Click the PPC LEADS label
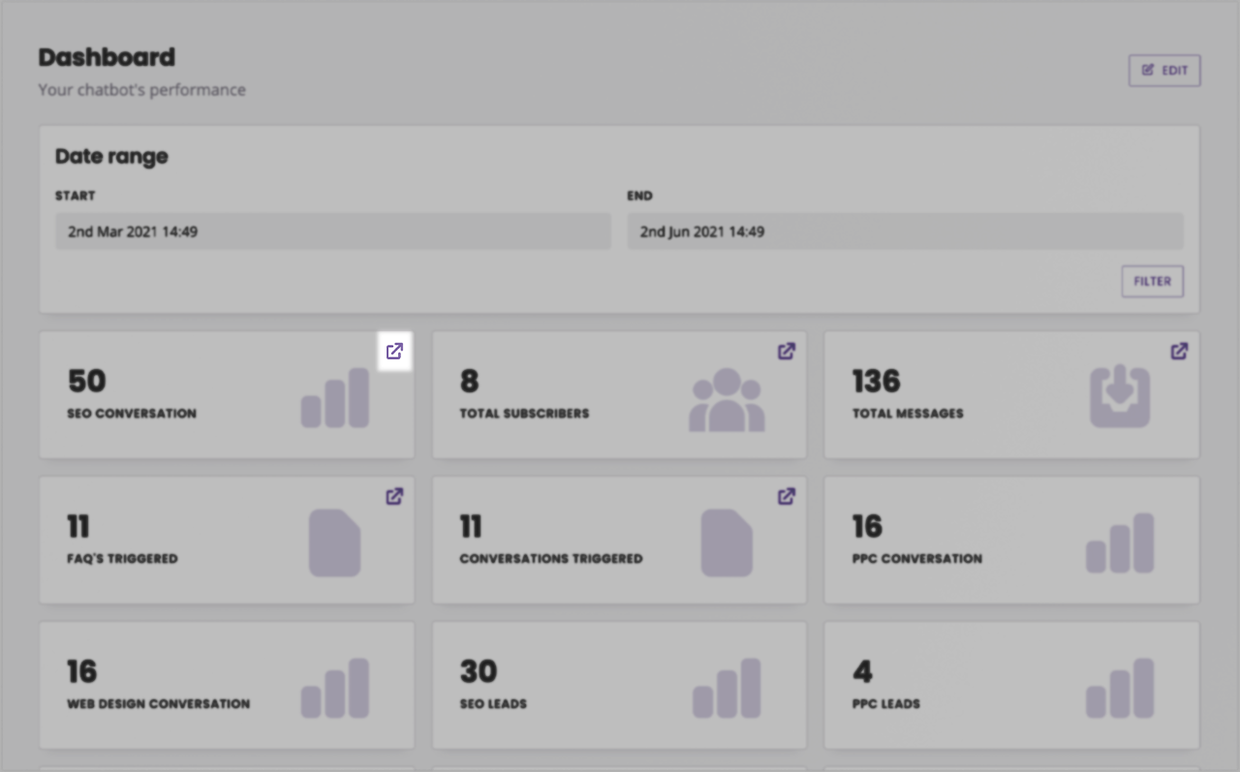1240x772 pixels. tap(886, 703)
